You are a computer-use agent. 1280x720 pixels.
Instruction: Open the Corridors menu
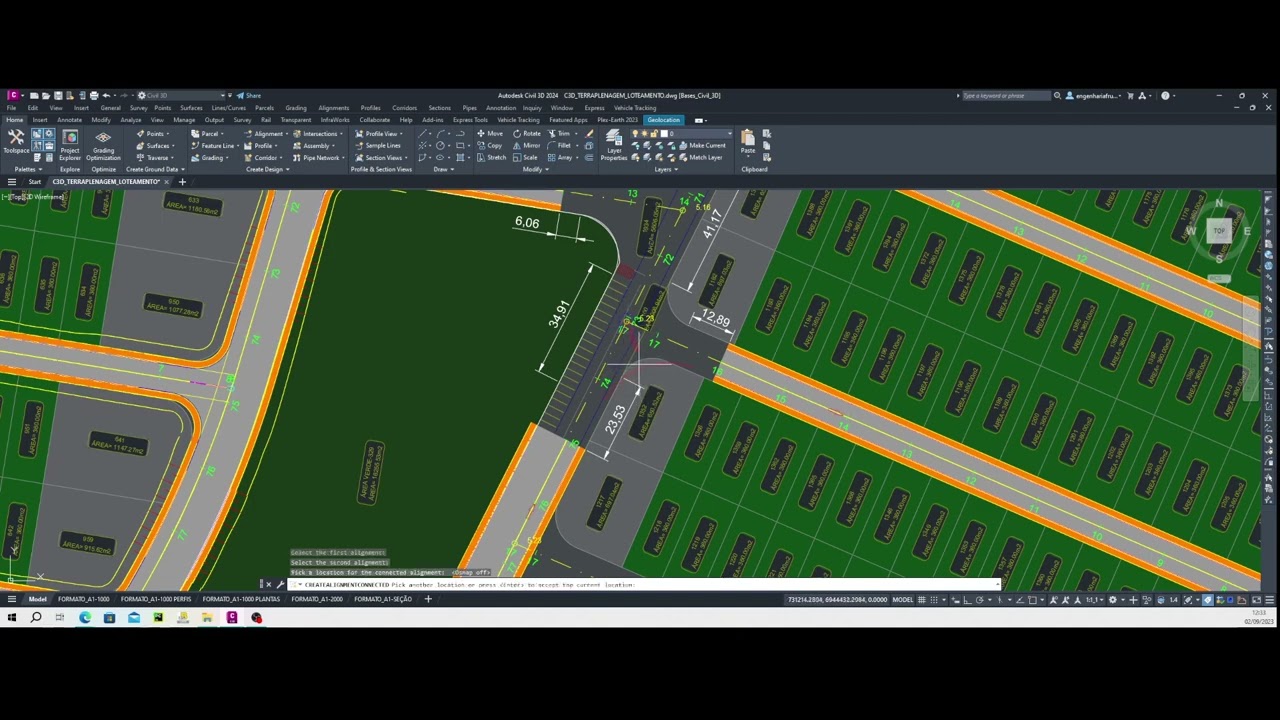pyautogui.click(x=404, y=108)
